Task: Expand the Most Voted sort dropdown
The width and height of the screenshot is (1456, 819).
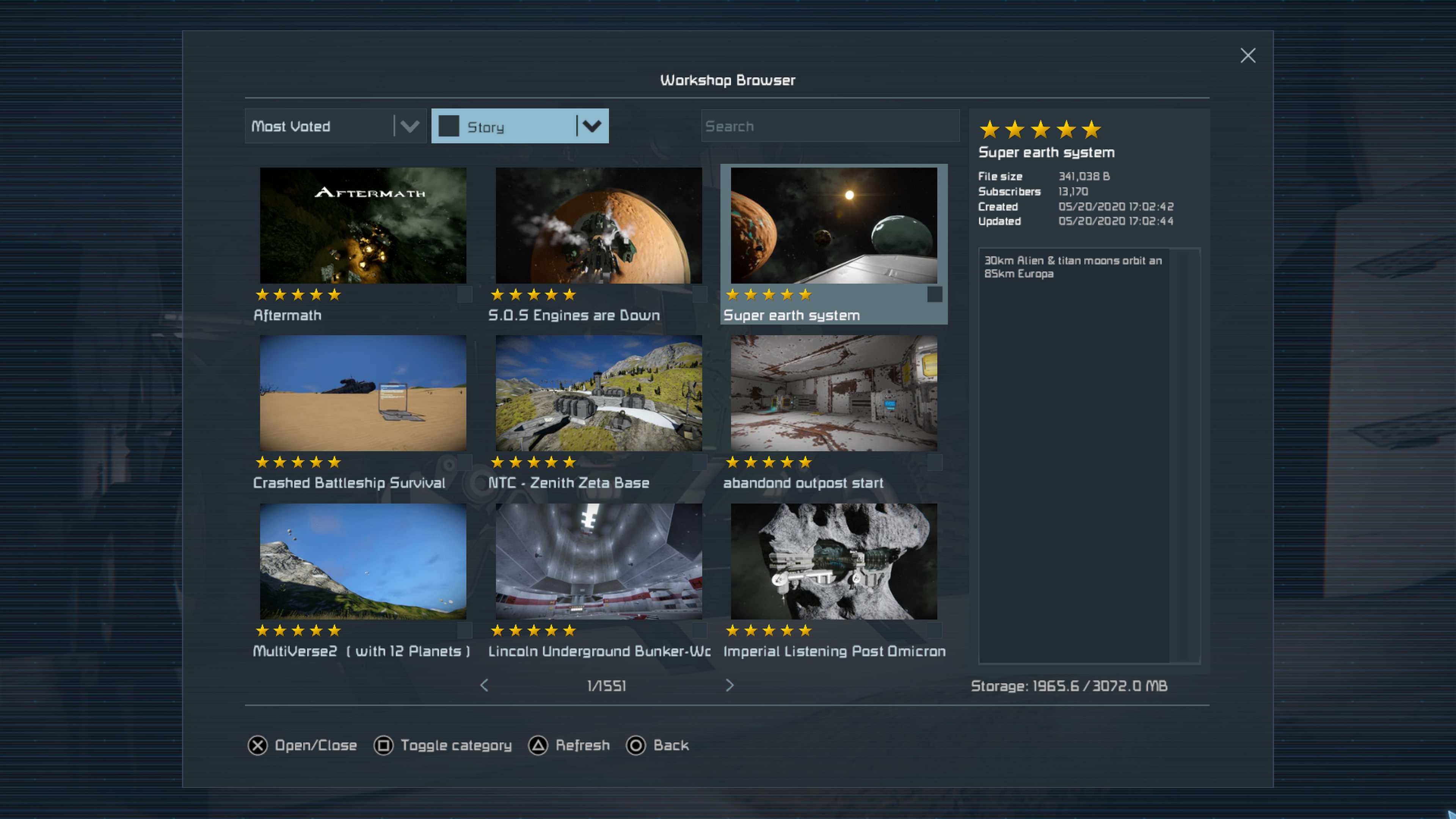Action: pos(410,126)
